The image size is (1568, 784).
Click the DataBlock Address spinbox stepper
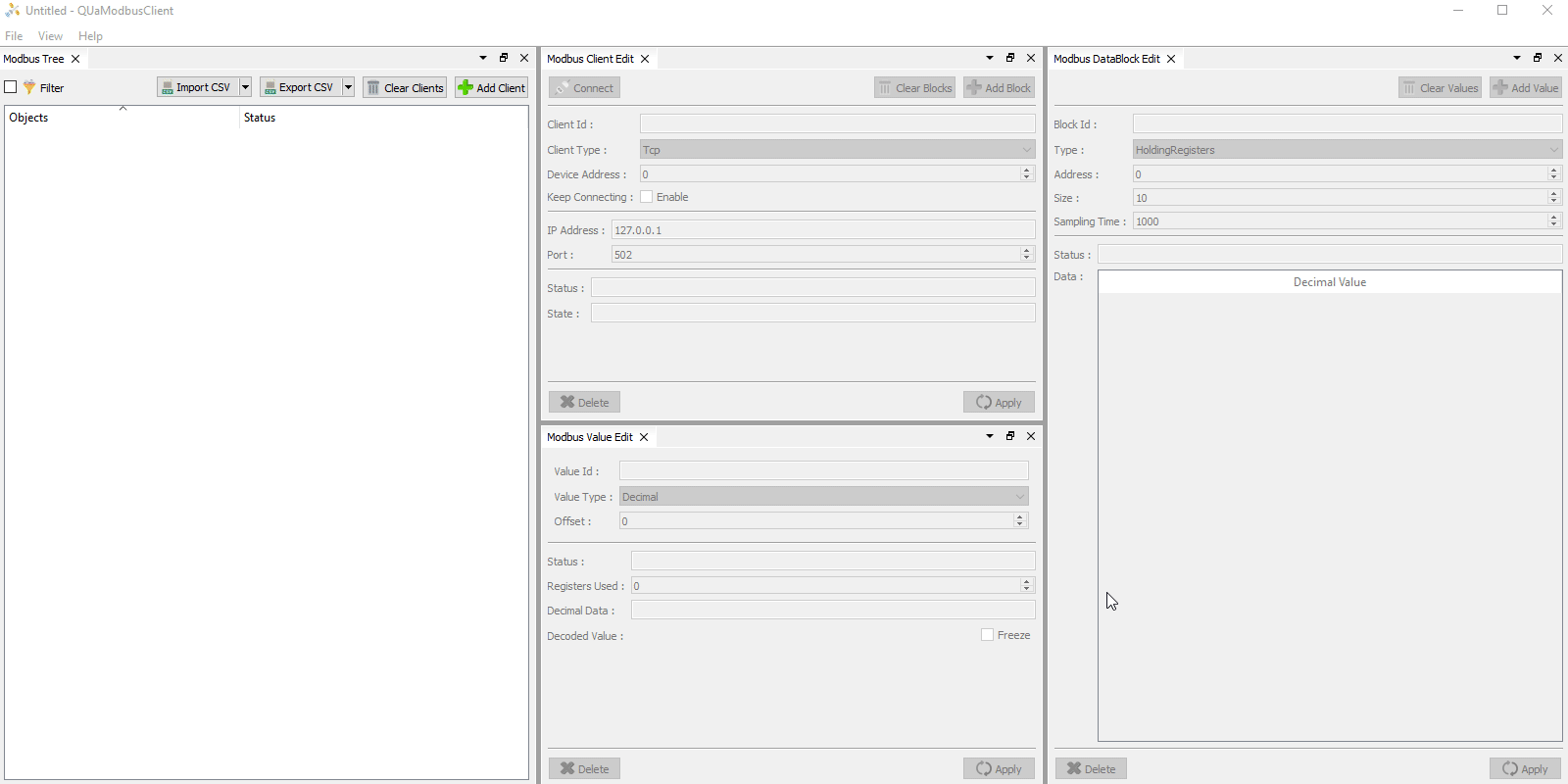[1554, 173]
